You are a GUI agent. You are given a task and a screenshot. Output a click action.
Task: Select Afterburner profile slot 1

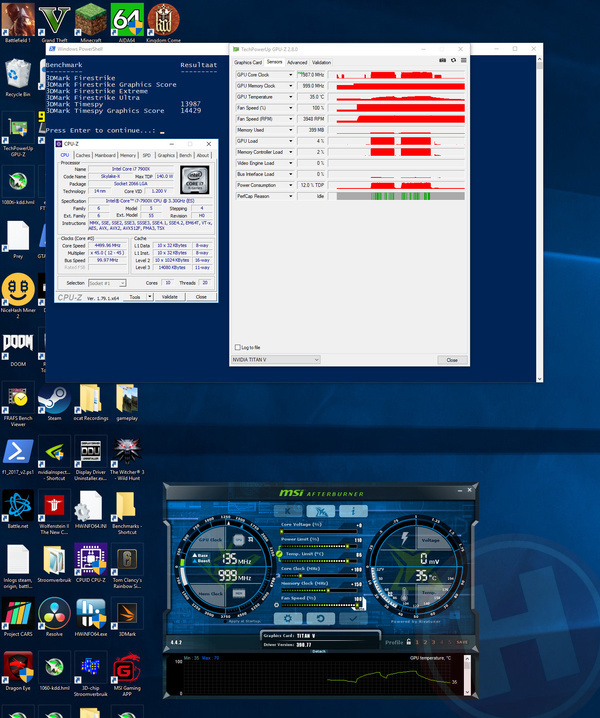click(x=417, y=642)
